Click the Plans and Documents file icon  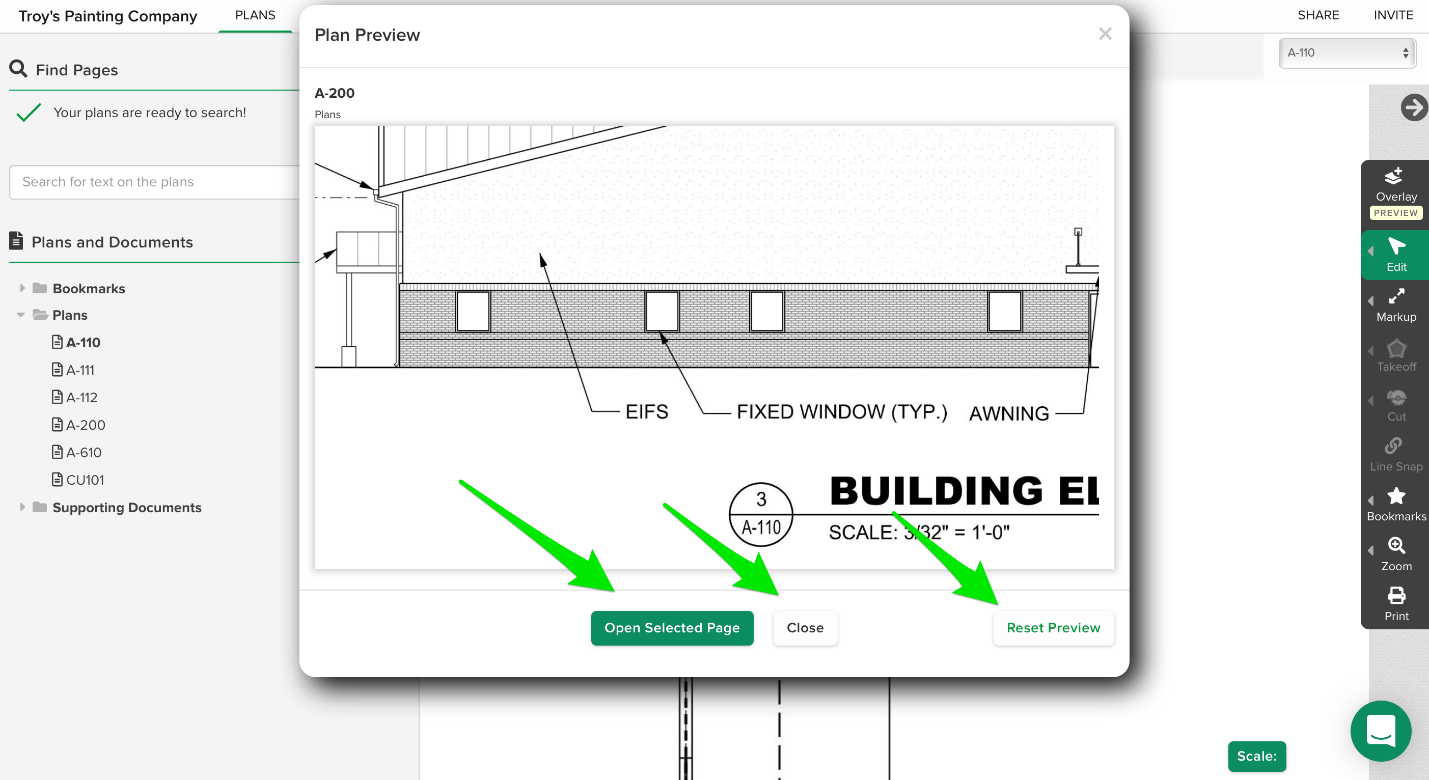(x=16, y=241)
